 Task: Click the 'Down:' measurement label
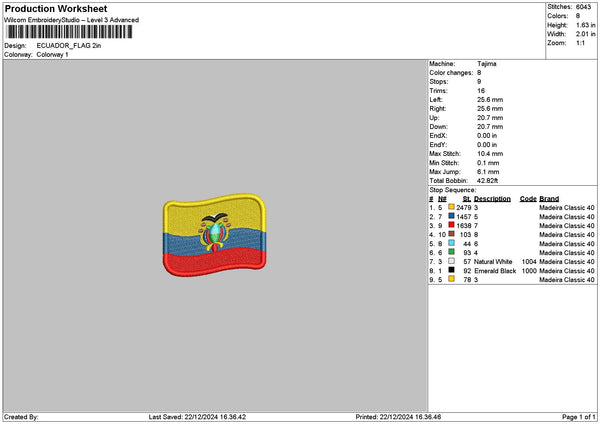438,127
